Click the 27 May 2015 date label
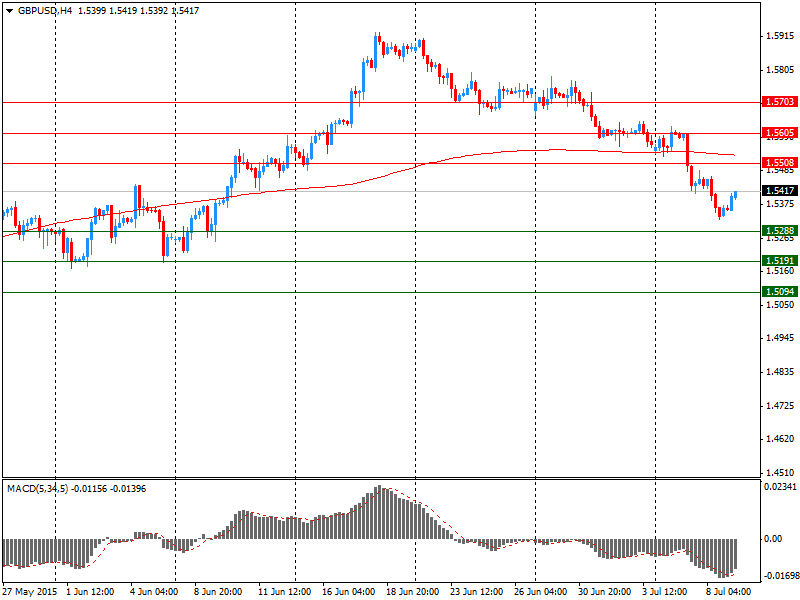Viewport: 800px width, 600px height. [30, 592]
